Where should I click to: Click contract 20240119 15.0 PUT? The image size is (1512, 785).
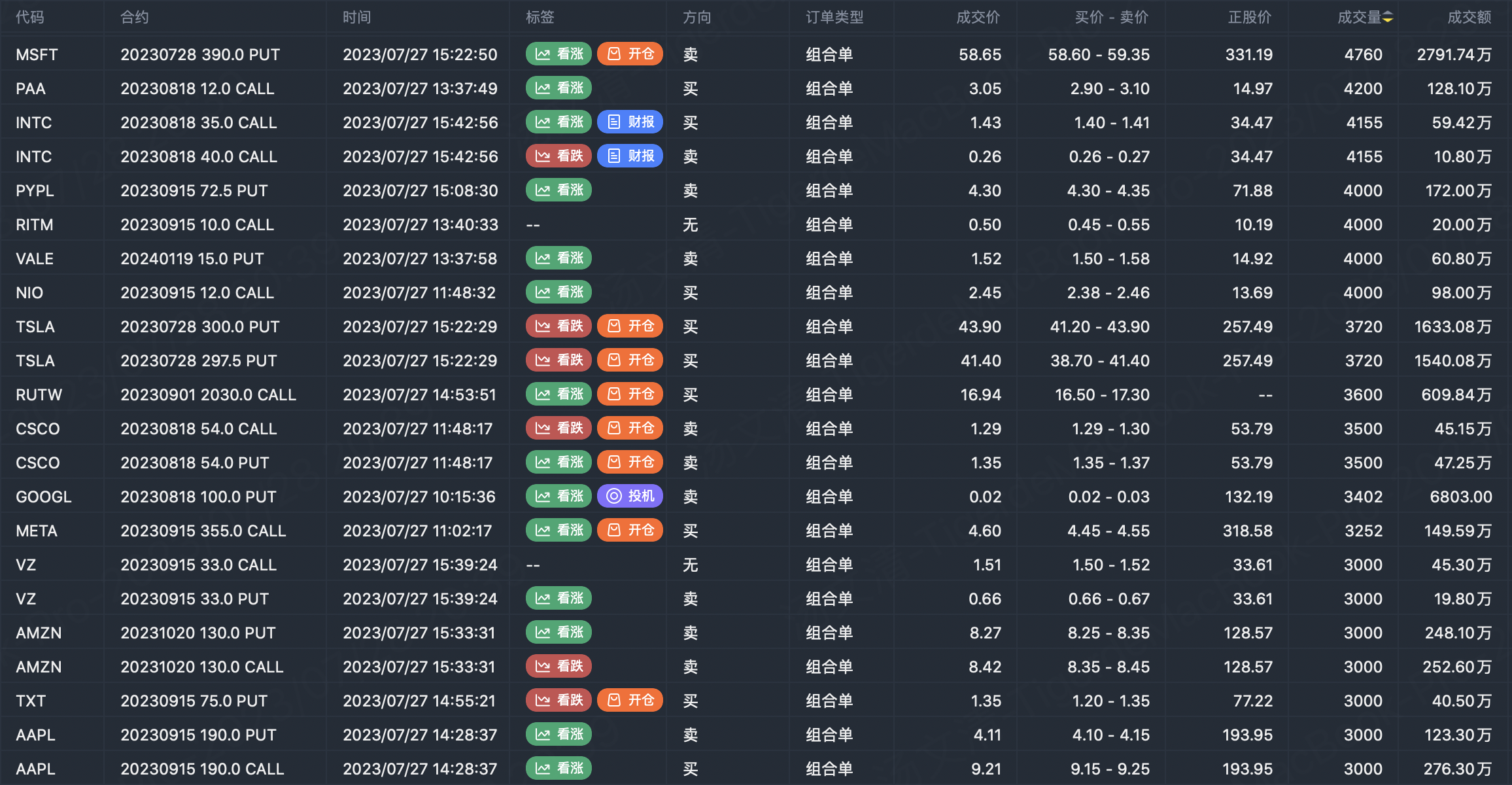pos(192,258)
